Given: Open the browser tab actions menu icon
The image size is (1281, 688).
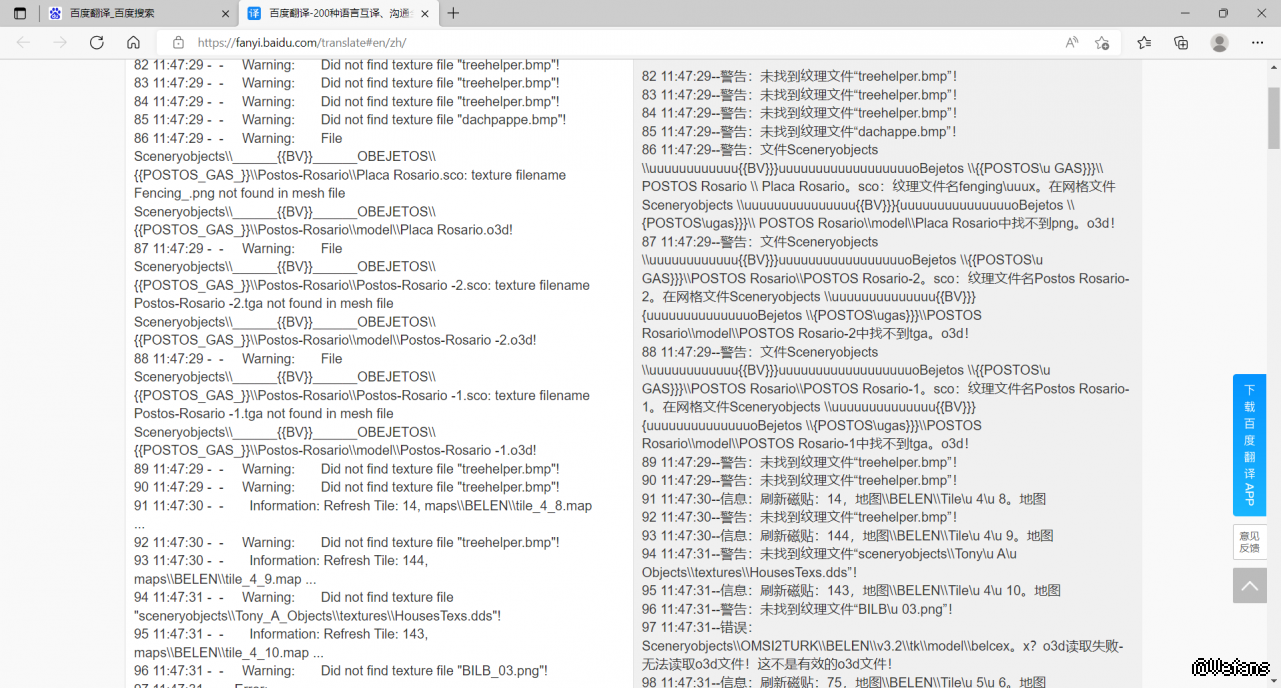Looking at the screenshot, I should point(22,13).
